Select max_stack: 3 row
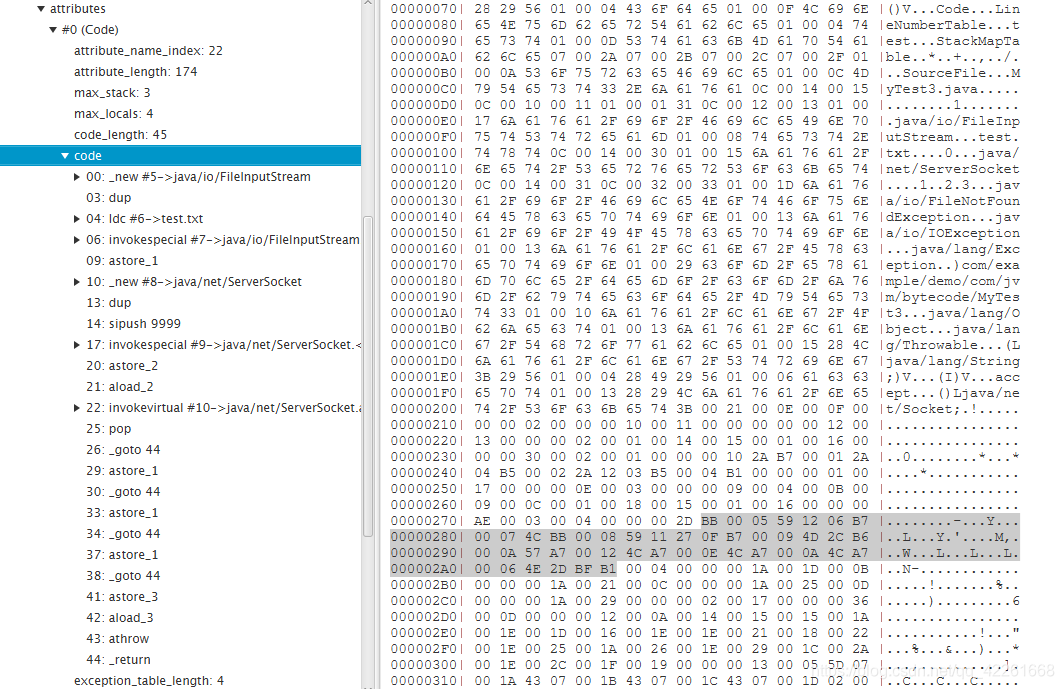This screenshot has height=689, width=1064. pos(112,93)
